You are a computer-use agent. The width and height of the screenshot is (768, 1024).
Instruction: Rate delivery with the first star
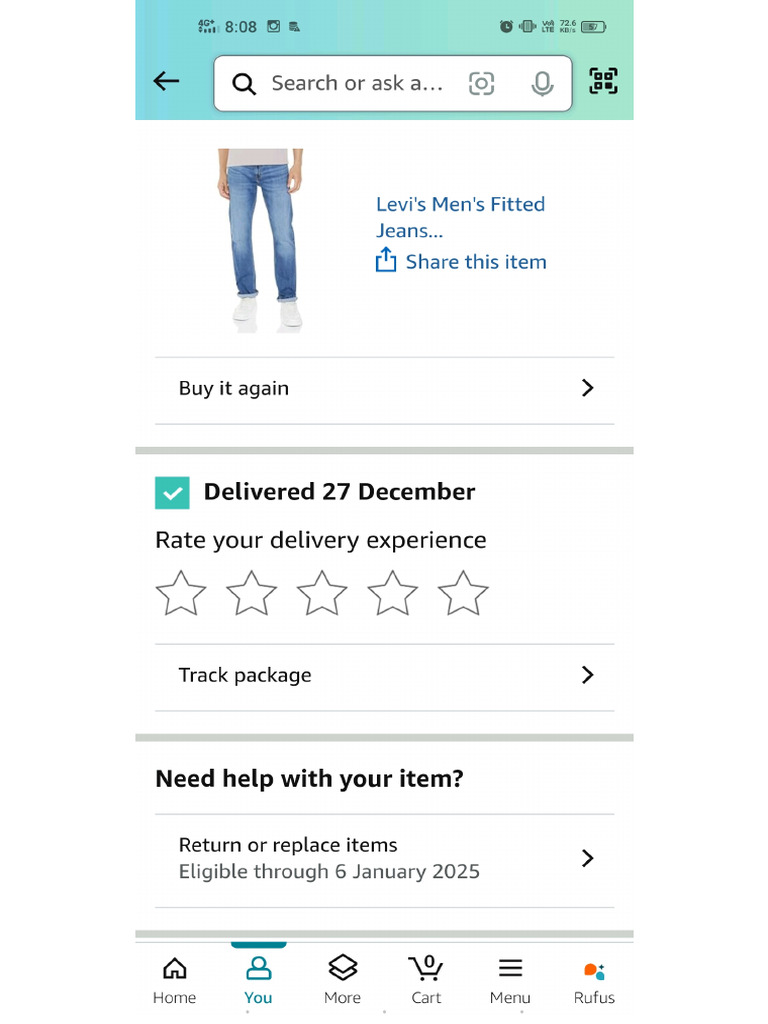pos(181,593)
